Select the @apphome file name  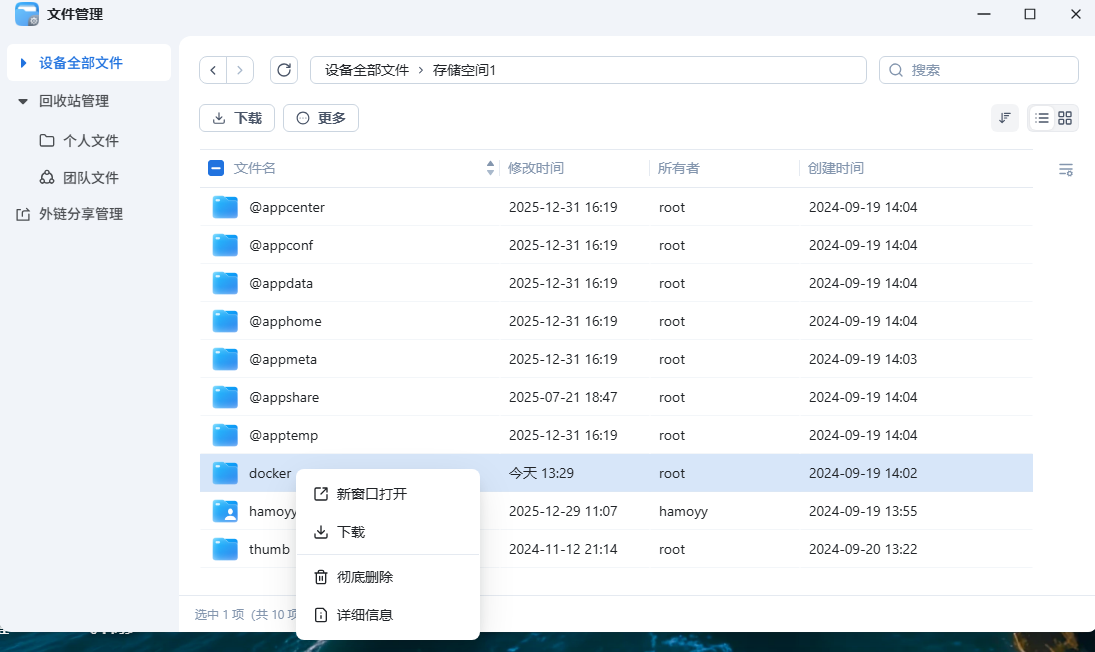click(x=285, y=321)
